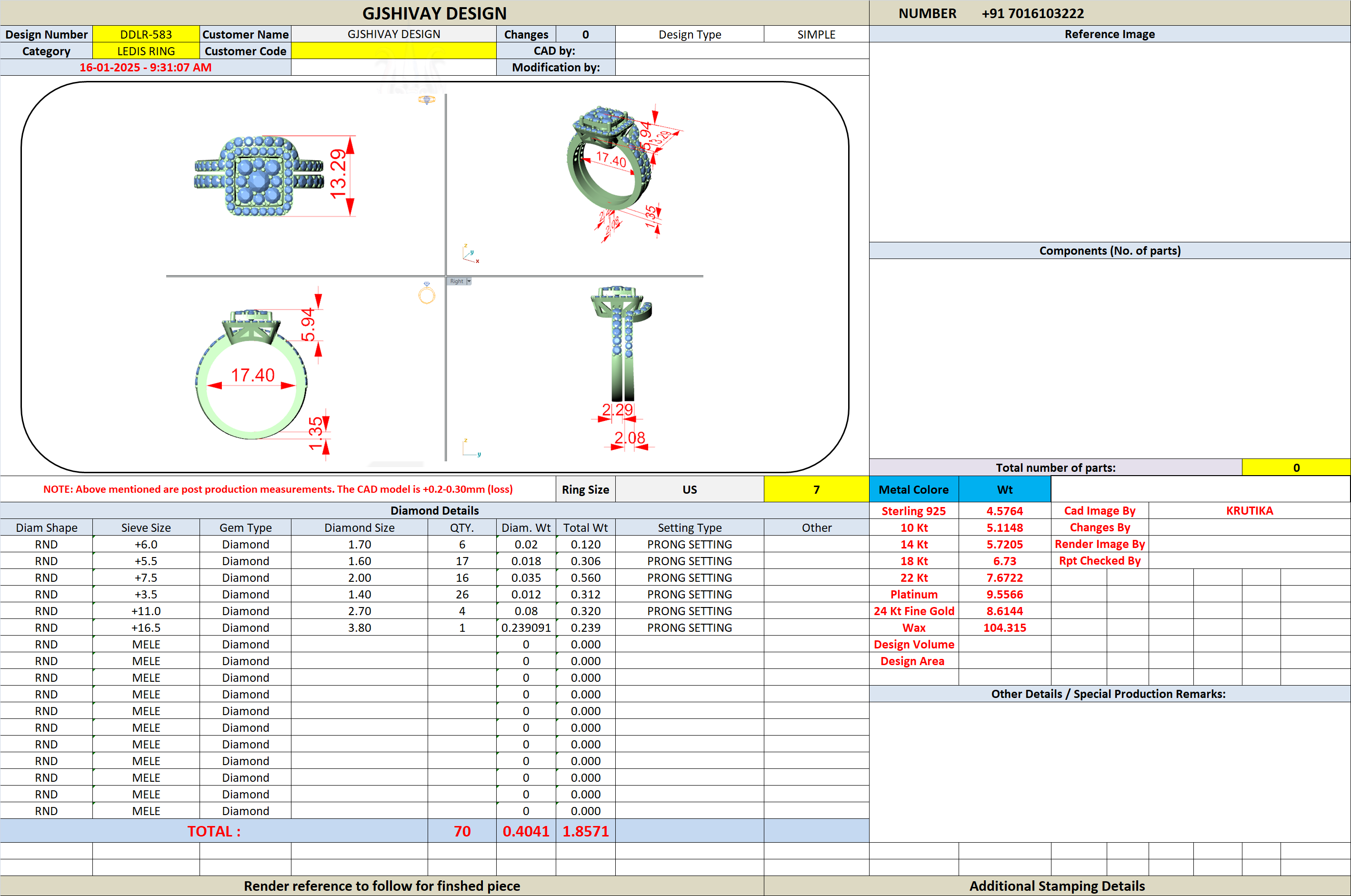The height and width of the screenshot is (896, 1351).
Task: Click the yellow ring size 7 cell
Action: [x=816, y=490]
